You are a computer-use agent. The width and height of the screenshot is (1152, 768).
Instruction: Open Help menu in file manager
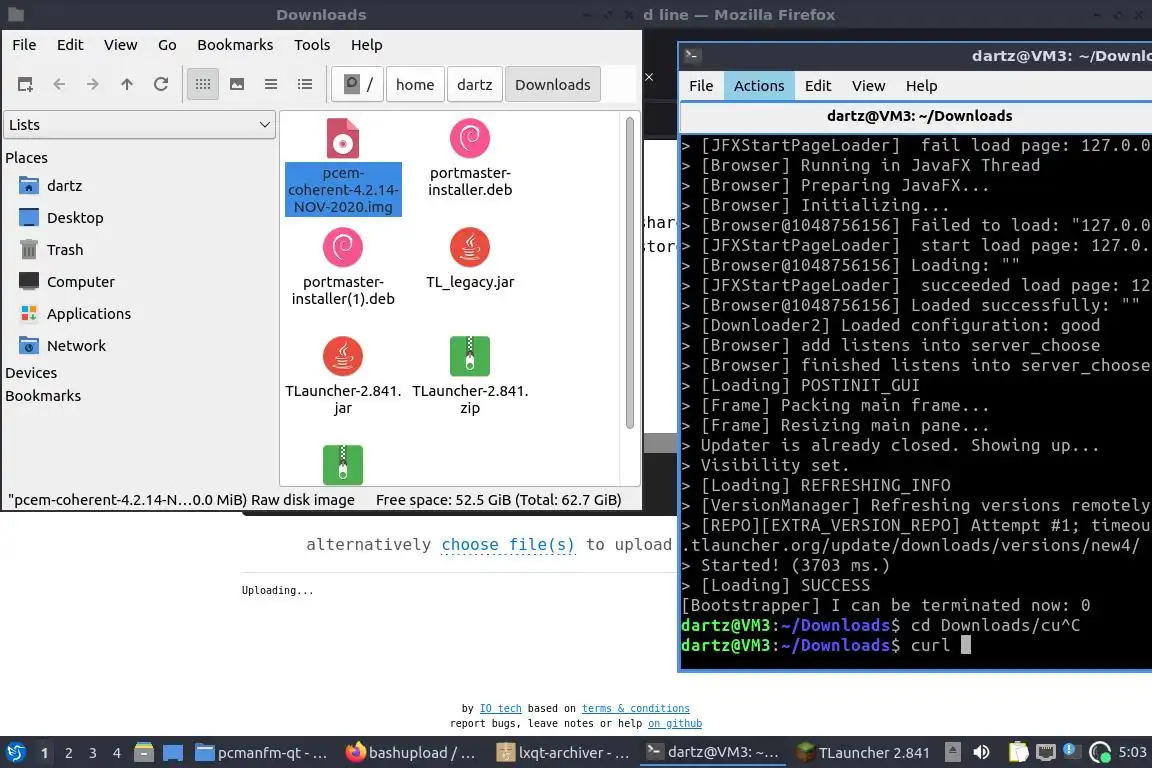coord(367,45)
